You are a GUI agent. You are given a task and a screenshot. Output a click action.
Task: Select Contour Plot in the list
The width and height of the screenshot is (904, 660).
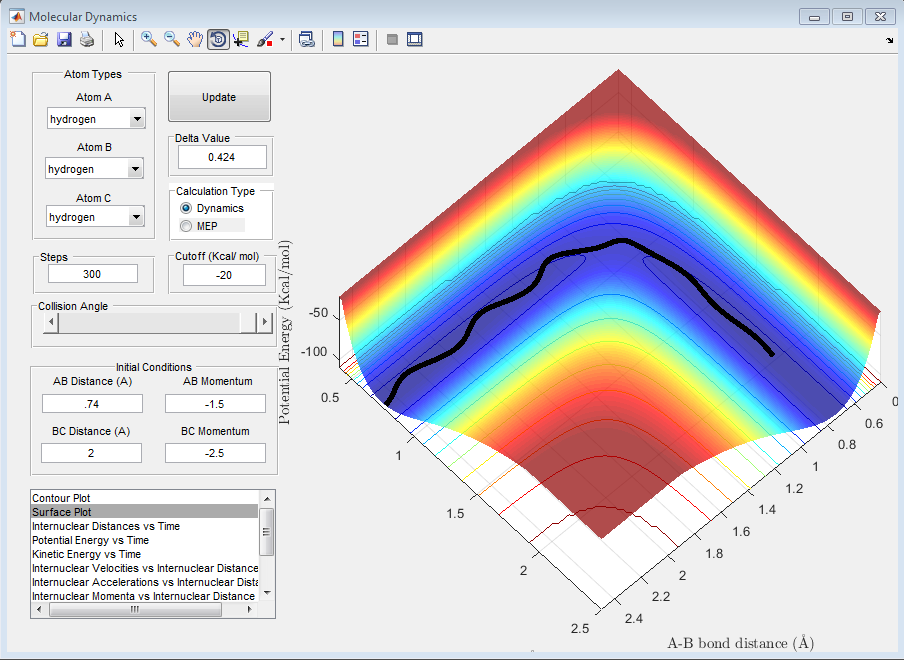coord(60,497)
